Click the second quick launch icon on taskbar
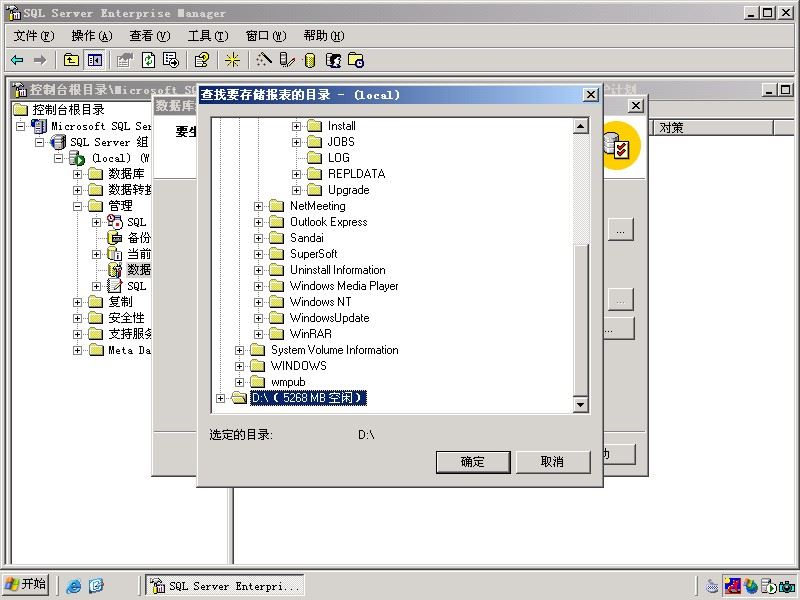Image resolution: width=800 pixels, height=600 pixels. pos(96,586)
